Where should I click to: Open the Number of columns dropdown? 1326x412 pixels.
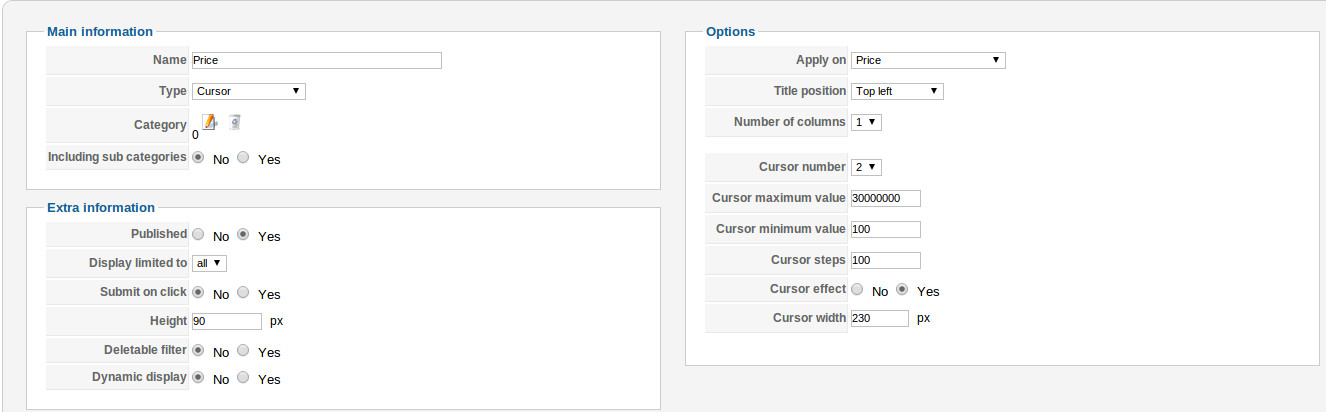click(x=866, y=122)
